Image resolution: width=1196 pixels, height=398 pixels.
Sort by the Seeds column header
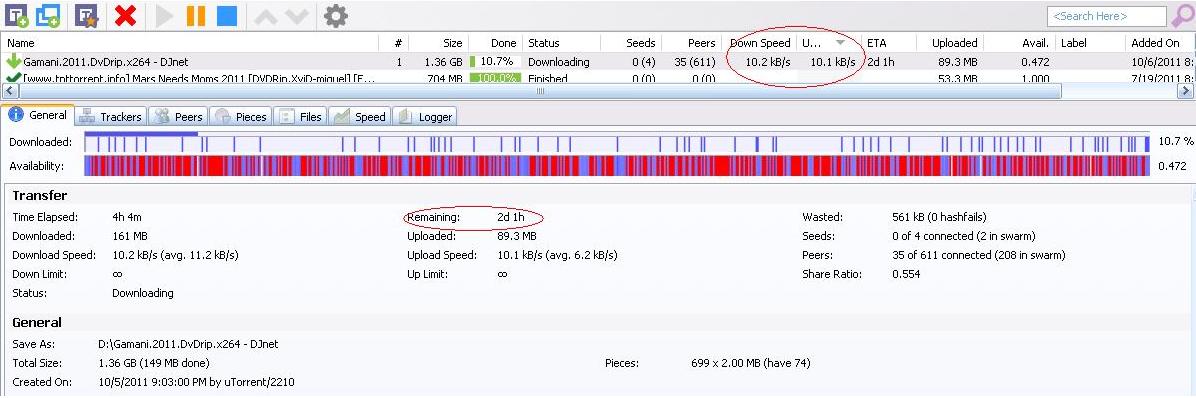point(631,43)
